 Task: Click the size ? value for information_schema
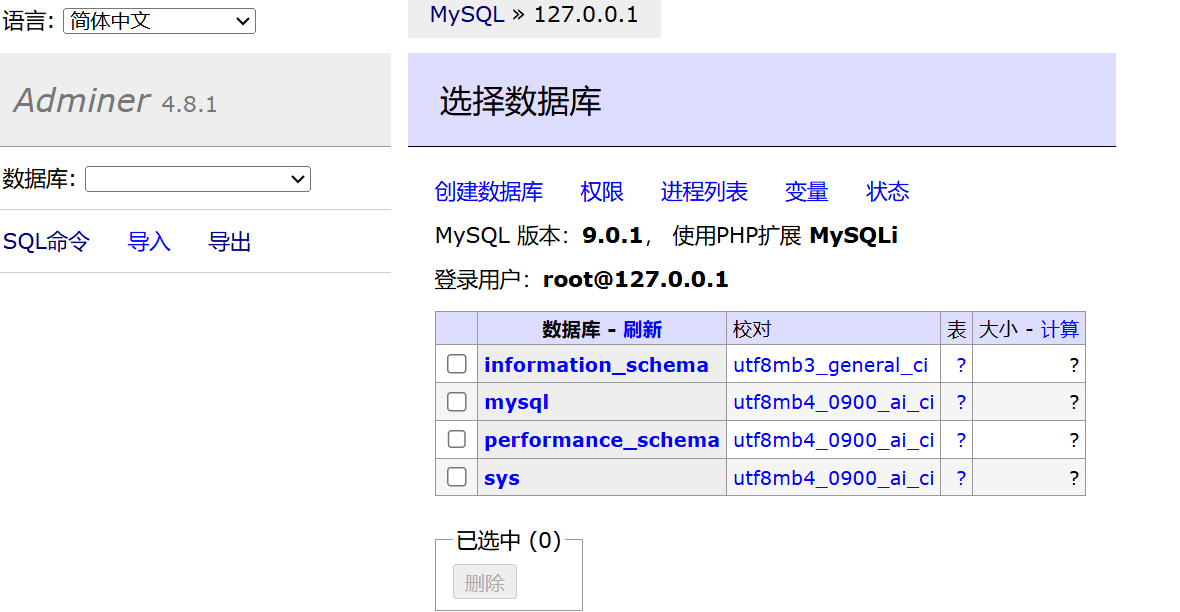click(1074, 365)
